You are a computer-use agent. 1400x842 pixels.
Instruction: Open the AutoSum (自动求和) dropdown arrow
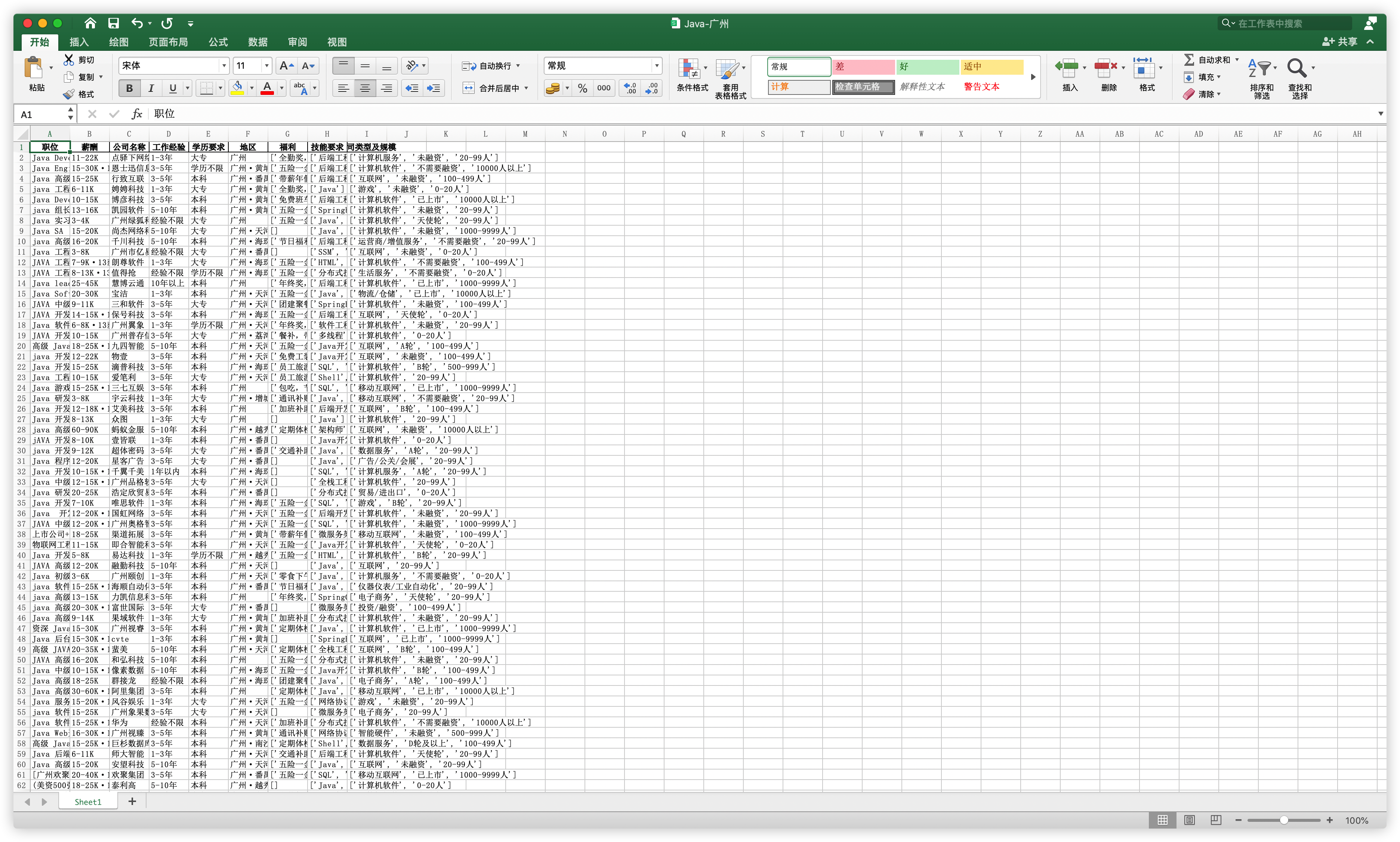[1237, 59]
